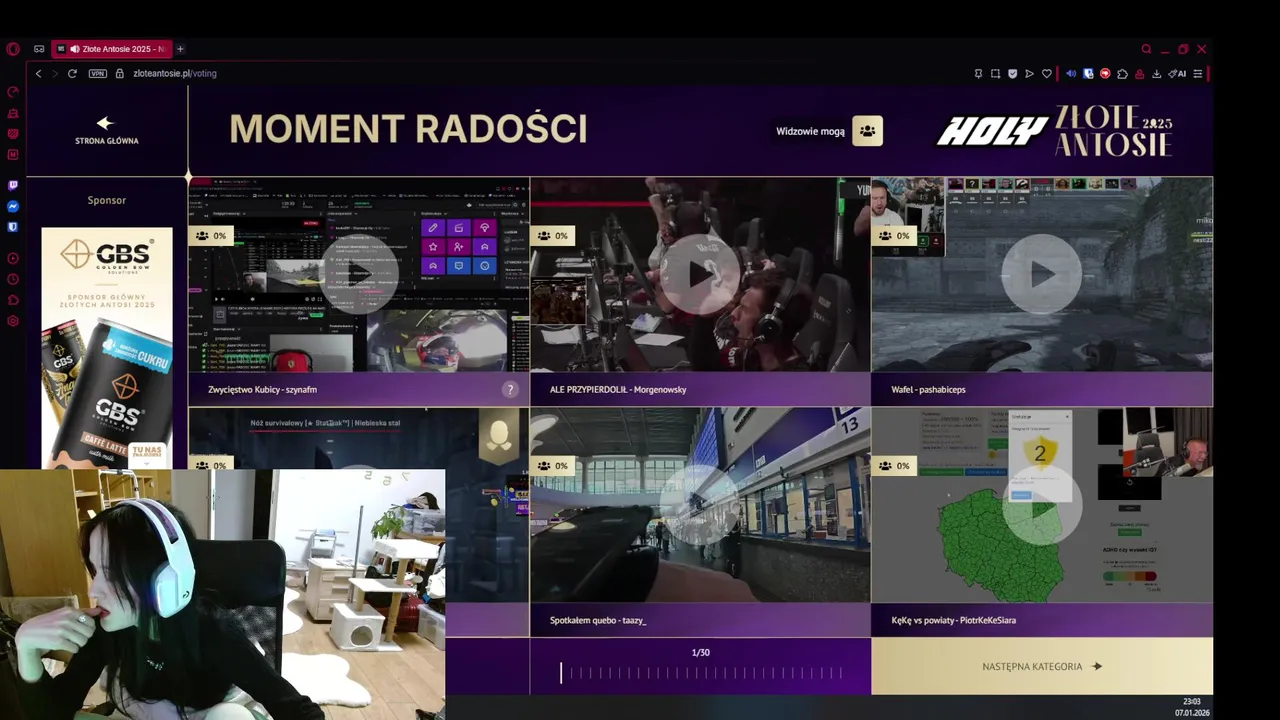Open the ad blocker shield icon

click(x=1012, y=74)
